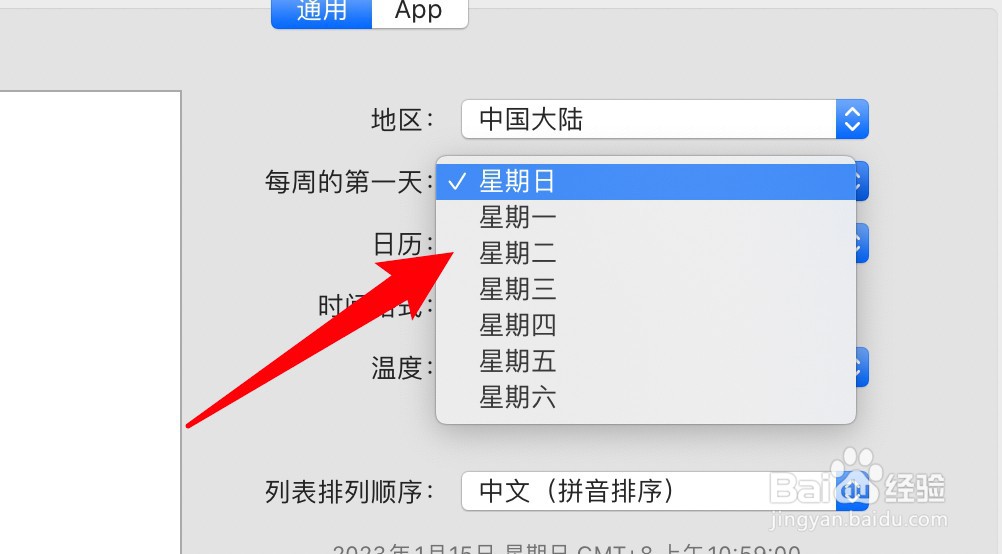This screenshot has height=554, width=1002.
Task: Click the 列表排列顺序 dropdown arrows icon
Action: point(852,491)
